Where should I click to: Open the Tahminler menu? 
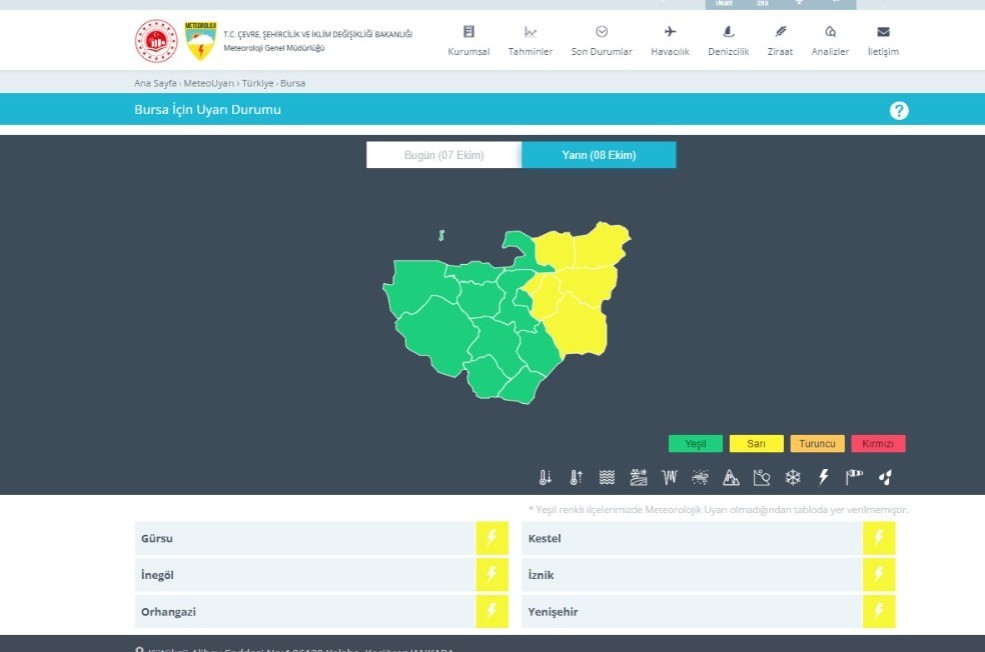(x=530, y=41)
